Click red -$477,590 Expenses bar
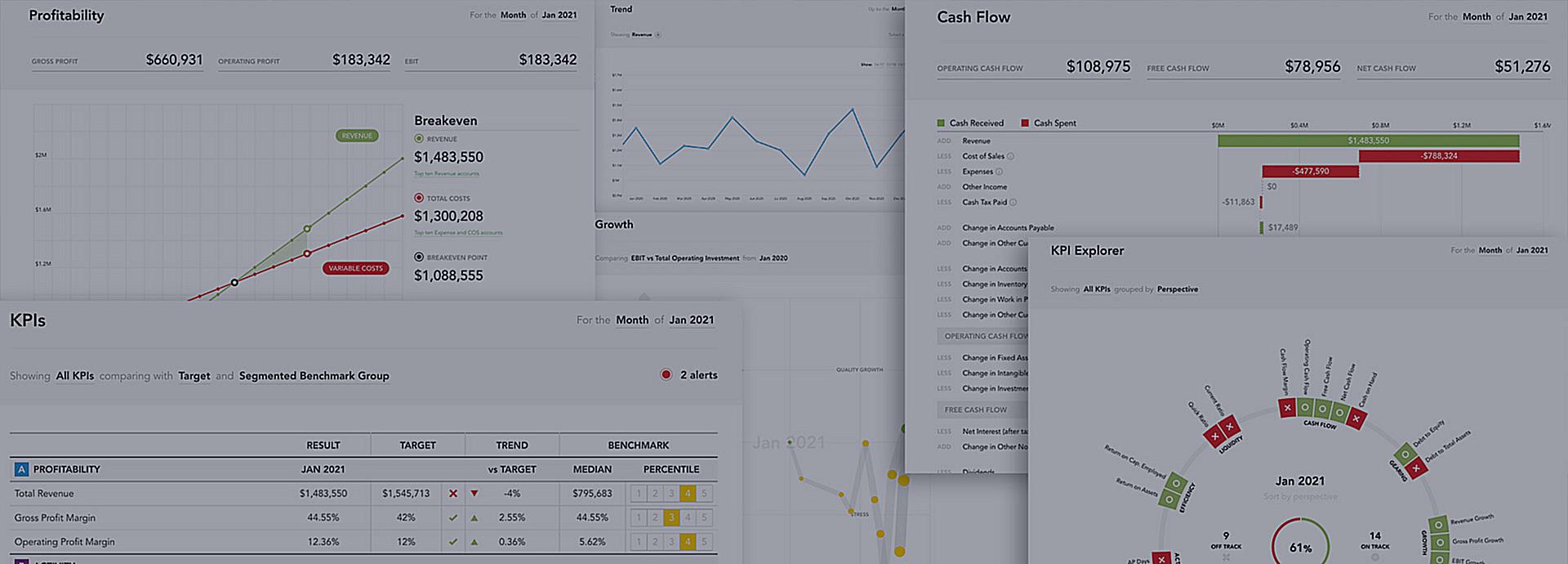Screen dimensions: 1568x564 coord(1310,172)
